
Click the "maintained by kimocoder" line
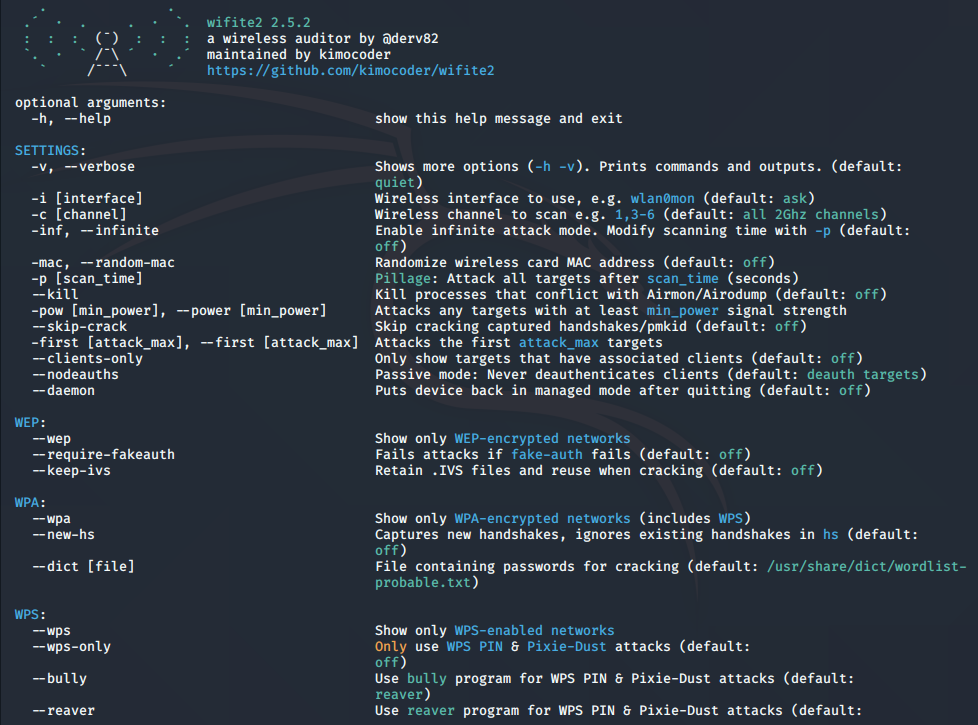[299, 54]
